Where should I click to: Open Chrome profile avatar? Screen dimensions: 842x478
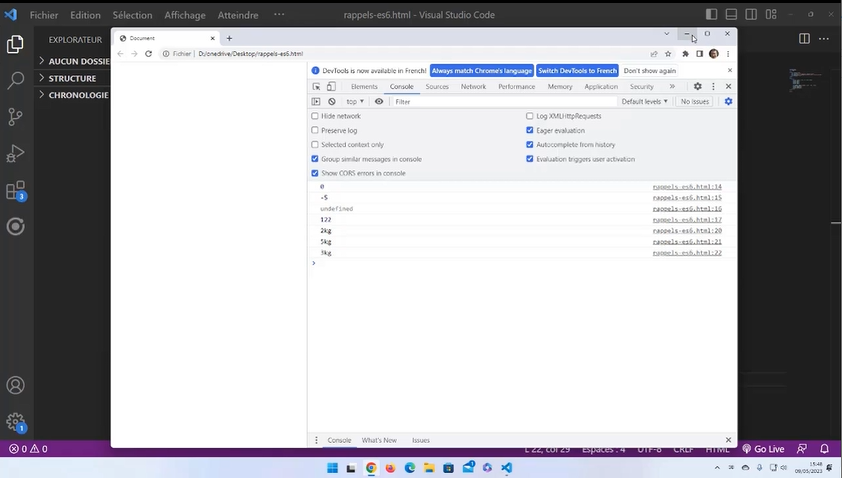(714, 54)
